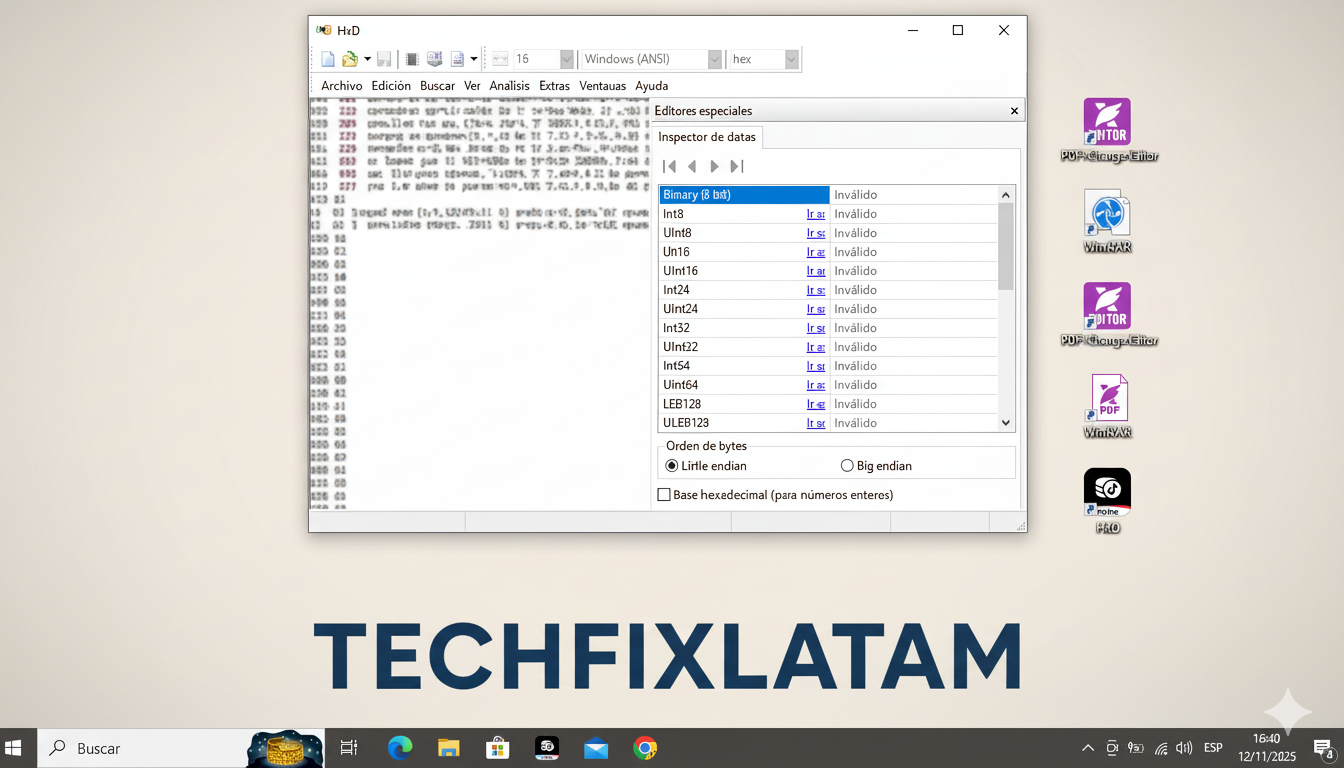Screen dimensions: 1344x768
Task: Click the Open file folder icon
Action: click(350, 60)
